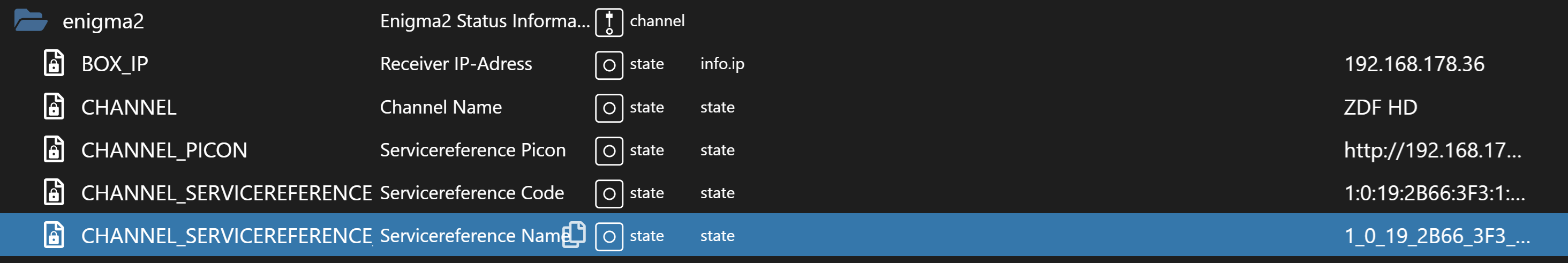
Task: Click the state type icon for BOX_IP
Action: tap(609, 65)
